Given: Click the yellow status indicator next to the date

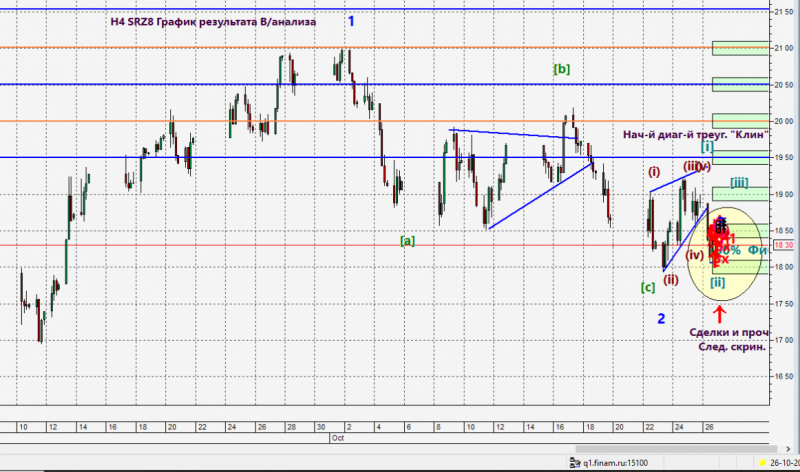Looking at the screenshot, I should pyautogui.click(x=762, y=463).
